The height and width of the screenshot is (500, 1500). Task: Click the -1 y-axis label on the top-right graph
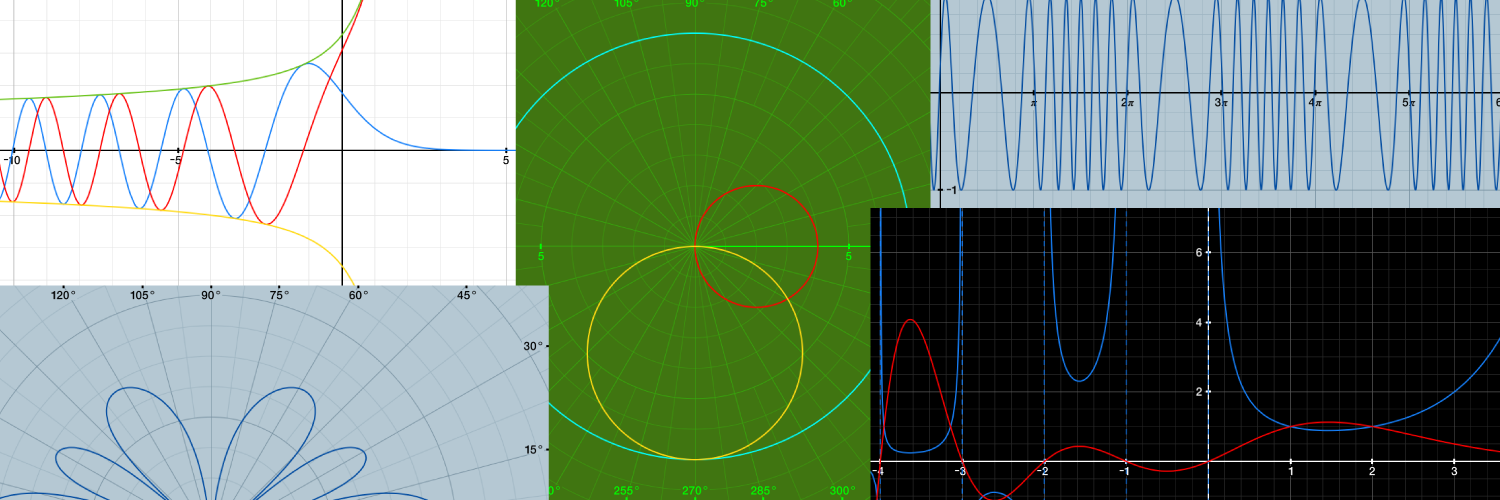pyautogui.click(x=953, y=190)
